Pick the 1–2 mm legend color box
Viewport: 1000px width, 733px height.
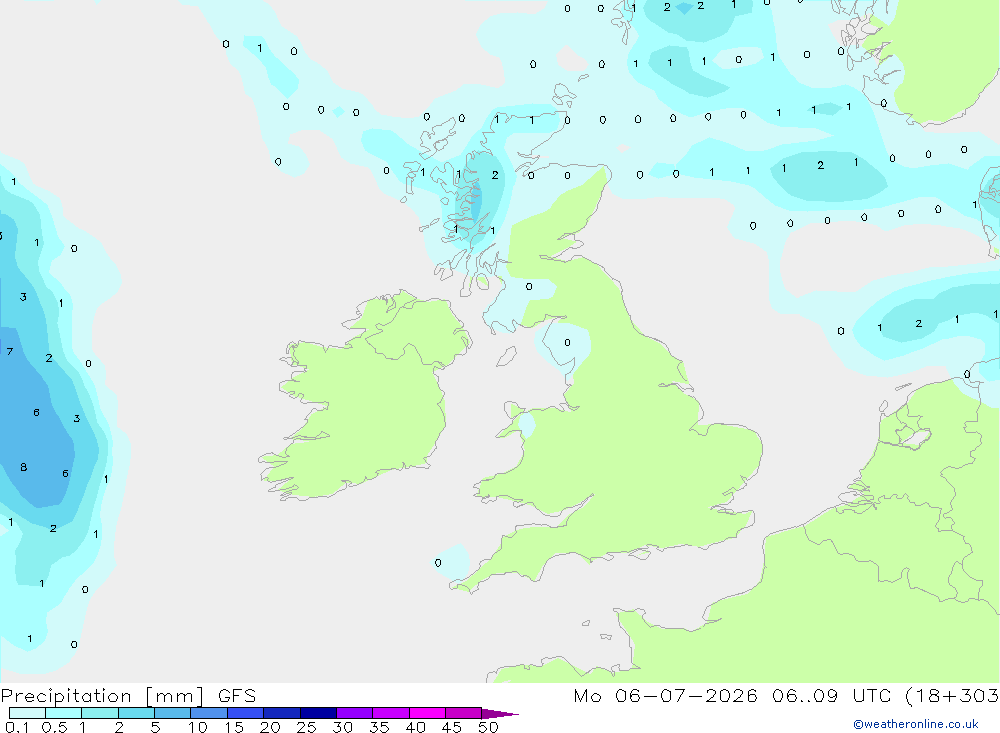coord(100,713)
